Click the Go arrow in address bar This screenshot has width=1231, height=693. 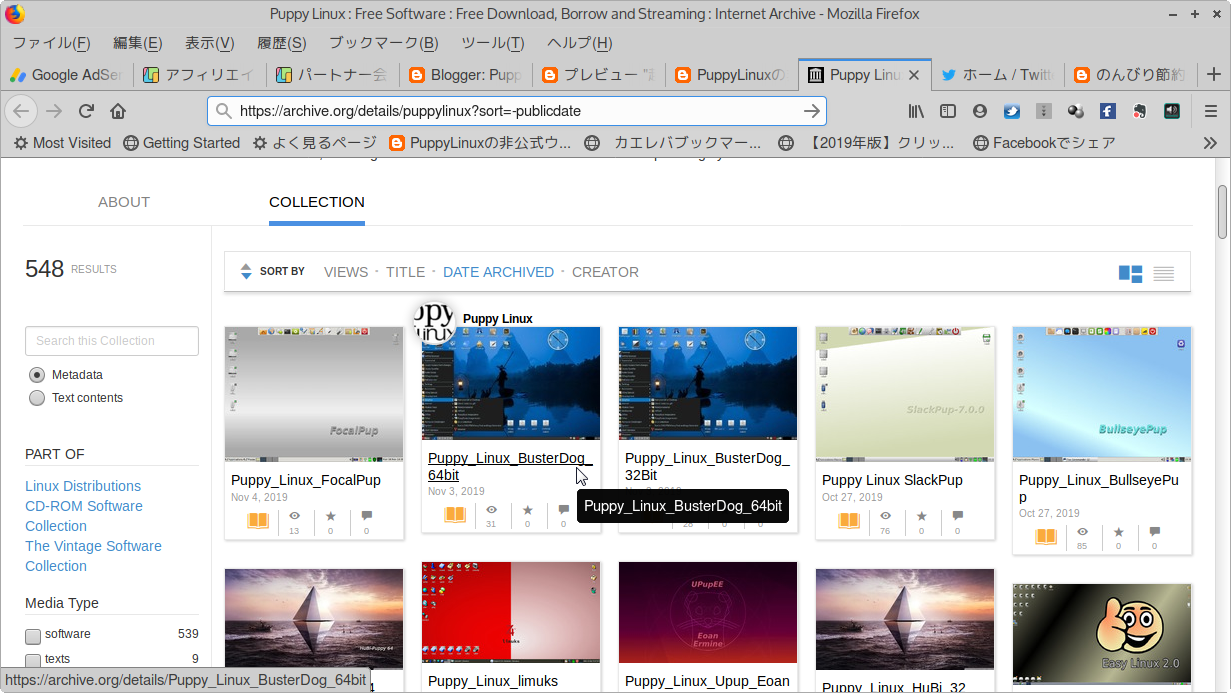tap(812, 111)
